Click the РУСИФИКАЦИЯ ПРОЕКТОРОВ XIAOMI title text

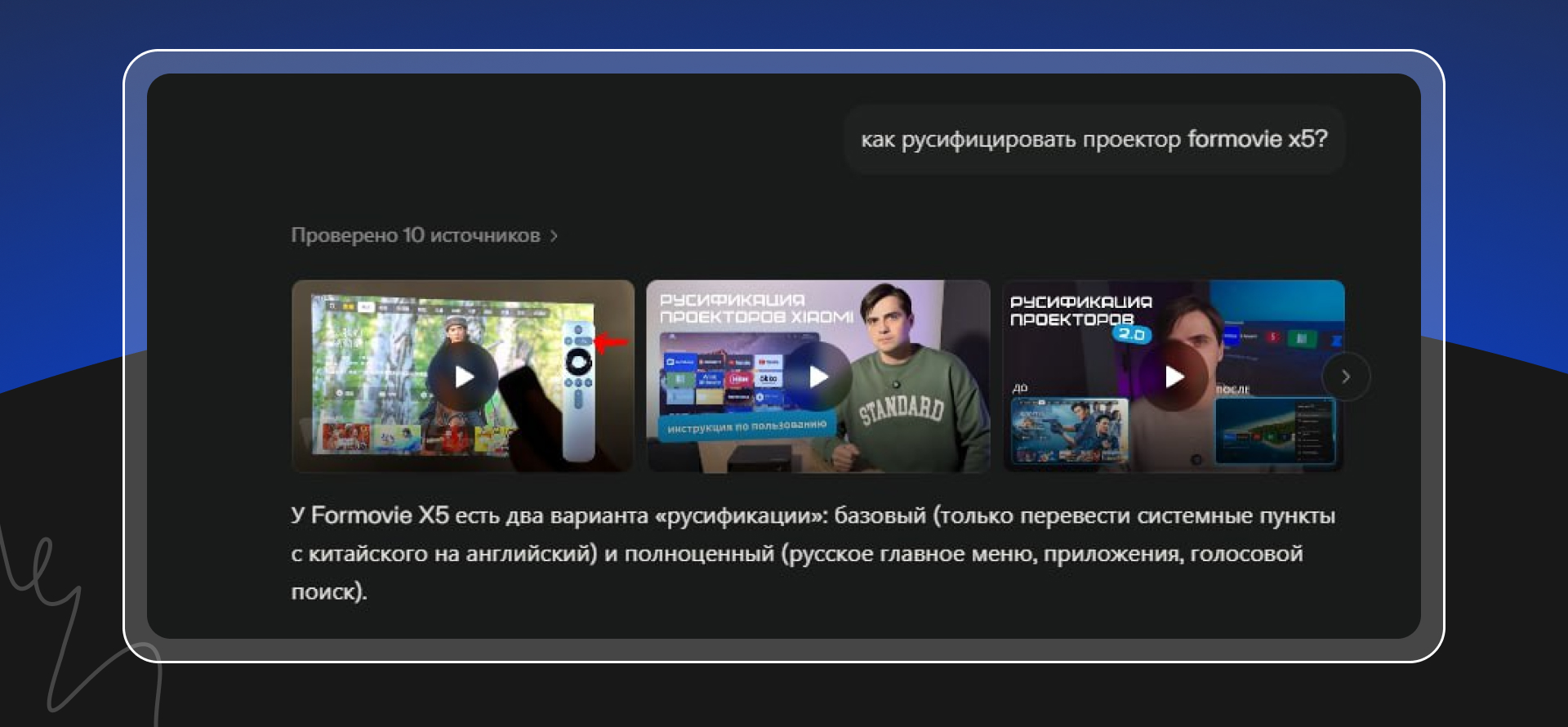click(x=755, y=308)
